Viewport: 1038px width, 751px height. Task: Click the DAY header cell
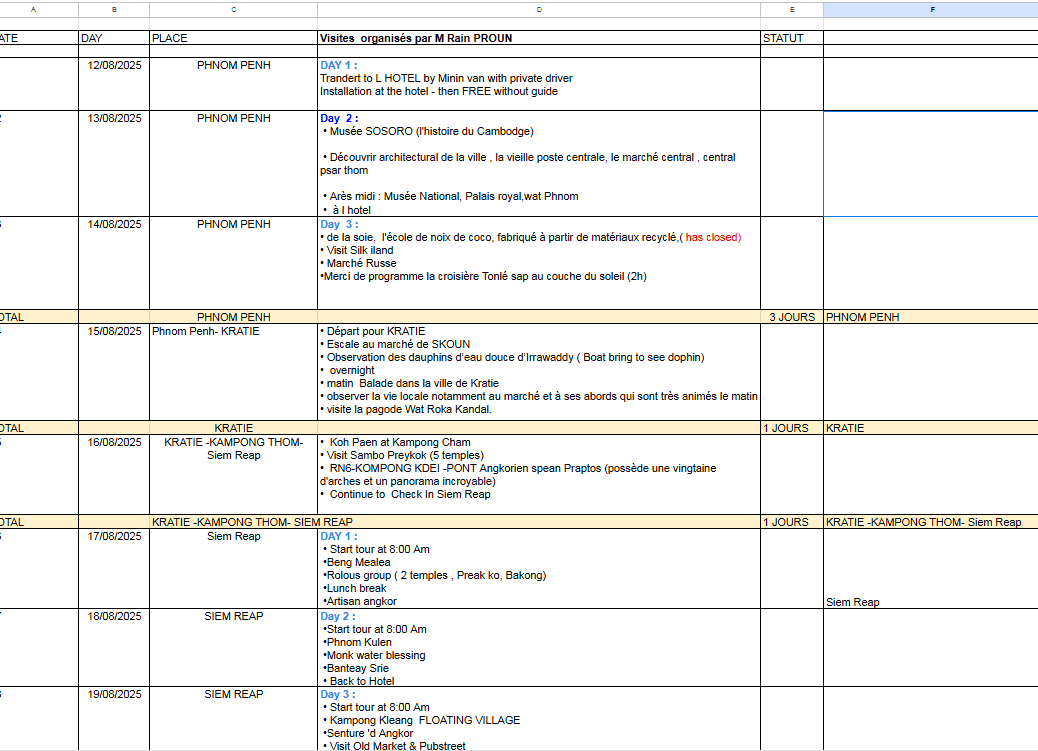[114, 38]
